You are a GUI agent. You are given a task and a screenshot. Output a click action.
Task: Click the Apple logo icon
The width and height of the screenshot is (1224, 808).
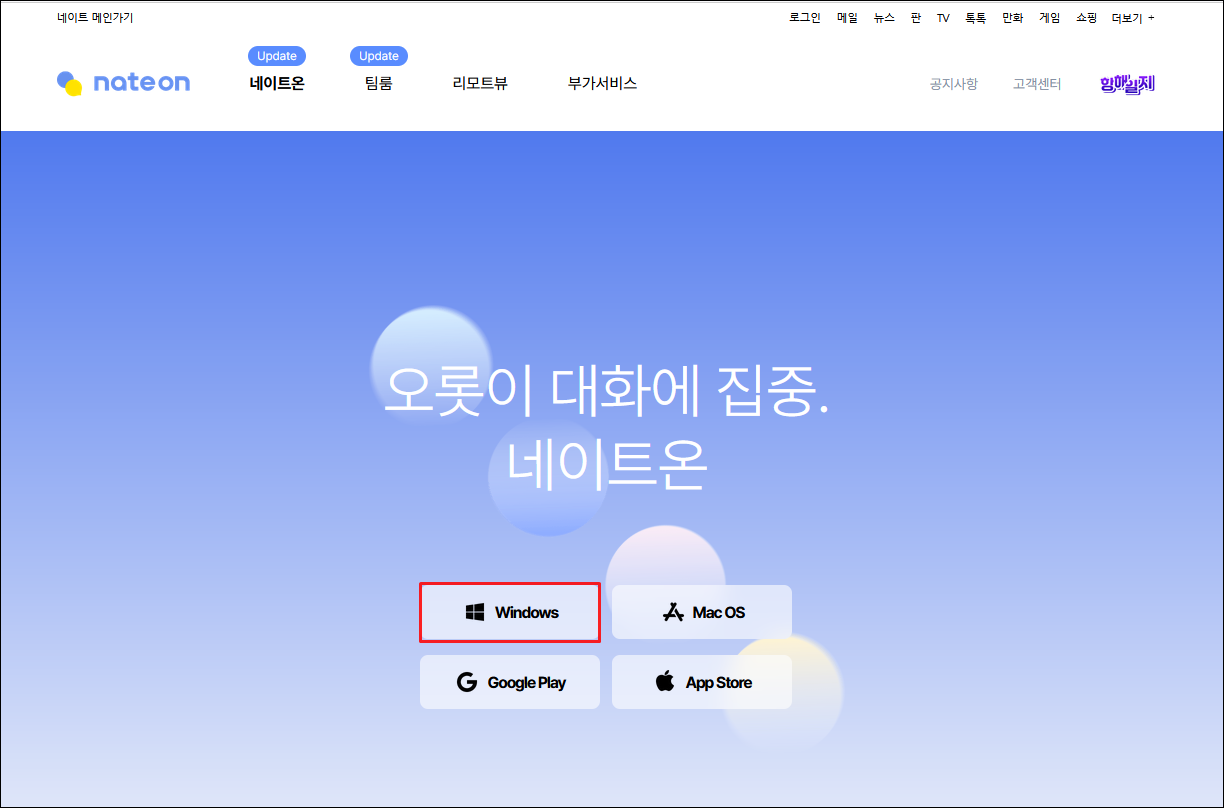click(x=665, y=682)
